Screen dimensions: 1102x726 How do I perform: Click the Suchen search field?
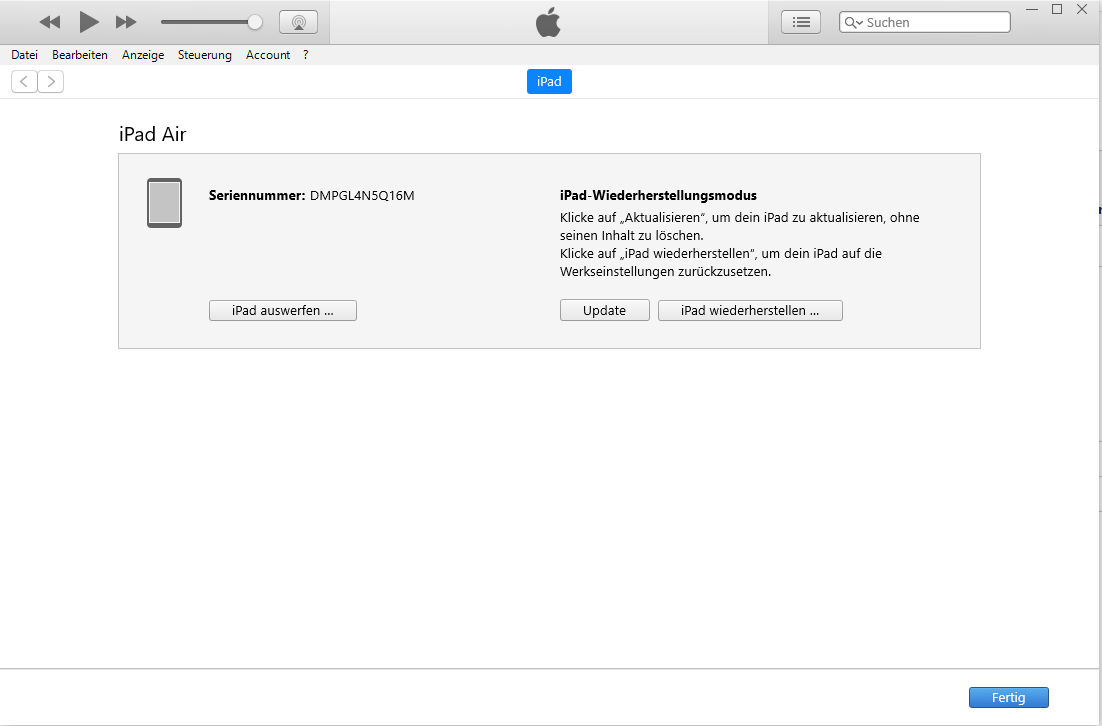tap(925, 22)
